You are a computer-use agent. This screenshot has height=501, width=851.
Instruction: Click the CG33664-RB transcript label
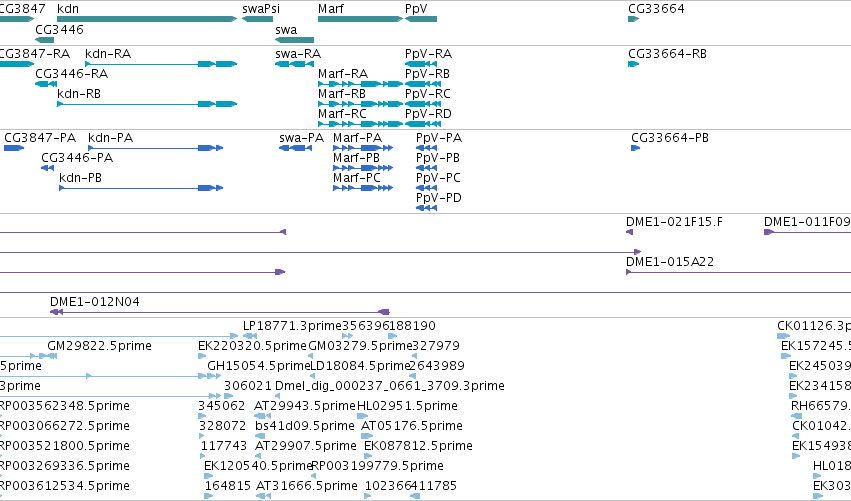[x=667, y=54]
